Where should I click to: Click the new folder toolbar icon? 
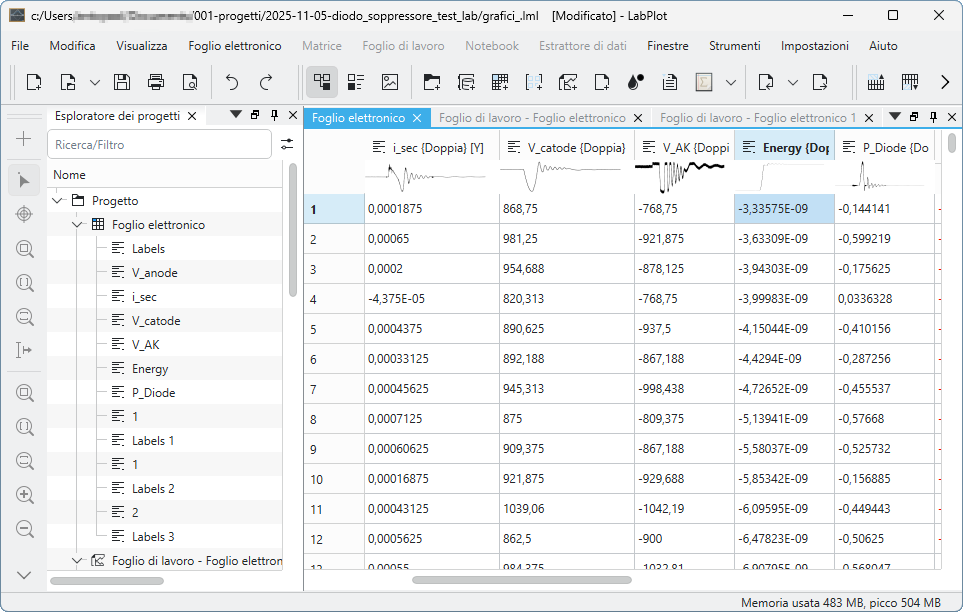click(432, 83)
